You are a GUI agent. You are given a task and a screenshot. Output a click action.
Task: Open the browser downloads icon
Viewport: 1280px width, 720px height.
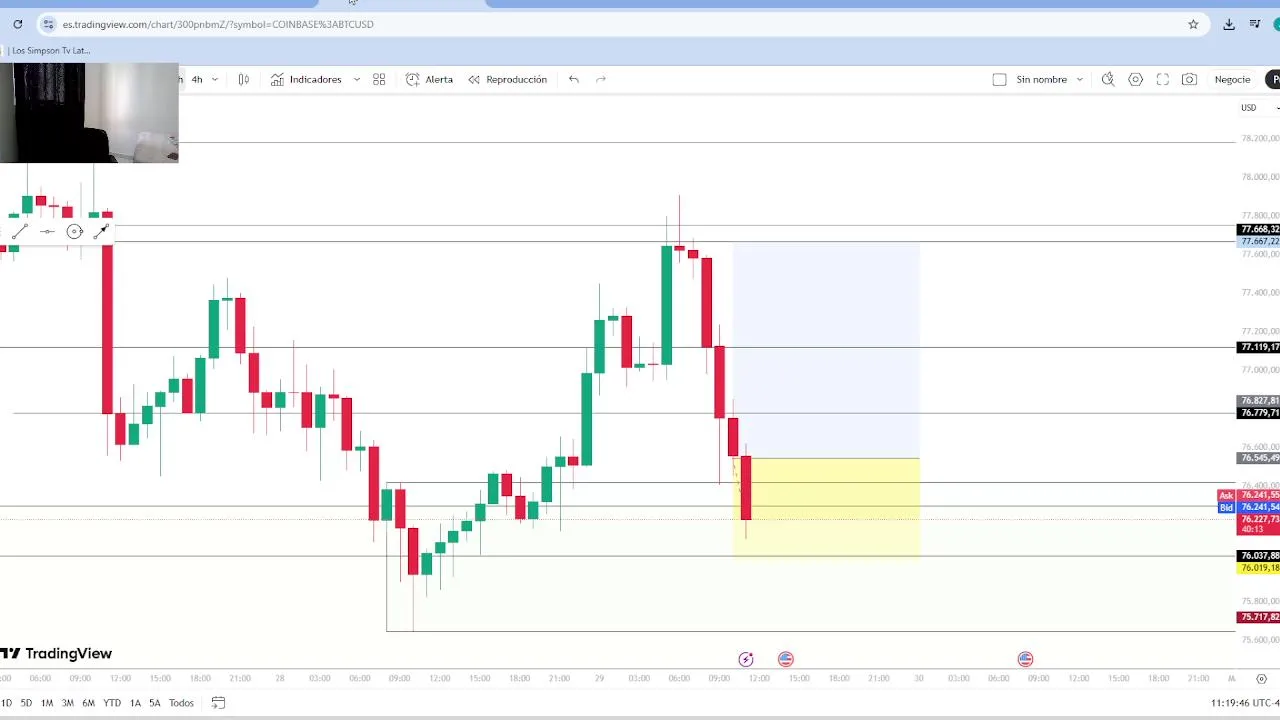[x=1229, y=24]
